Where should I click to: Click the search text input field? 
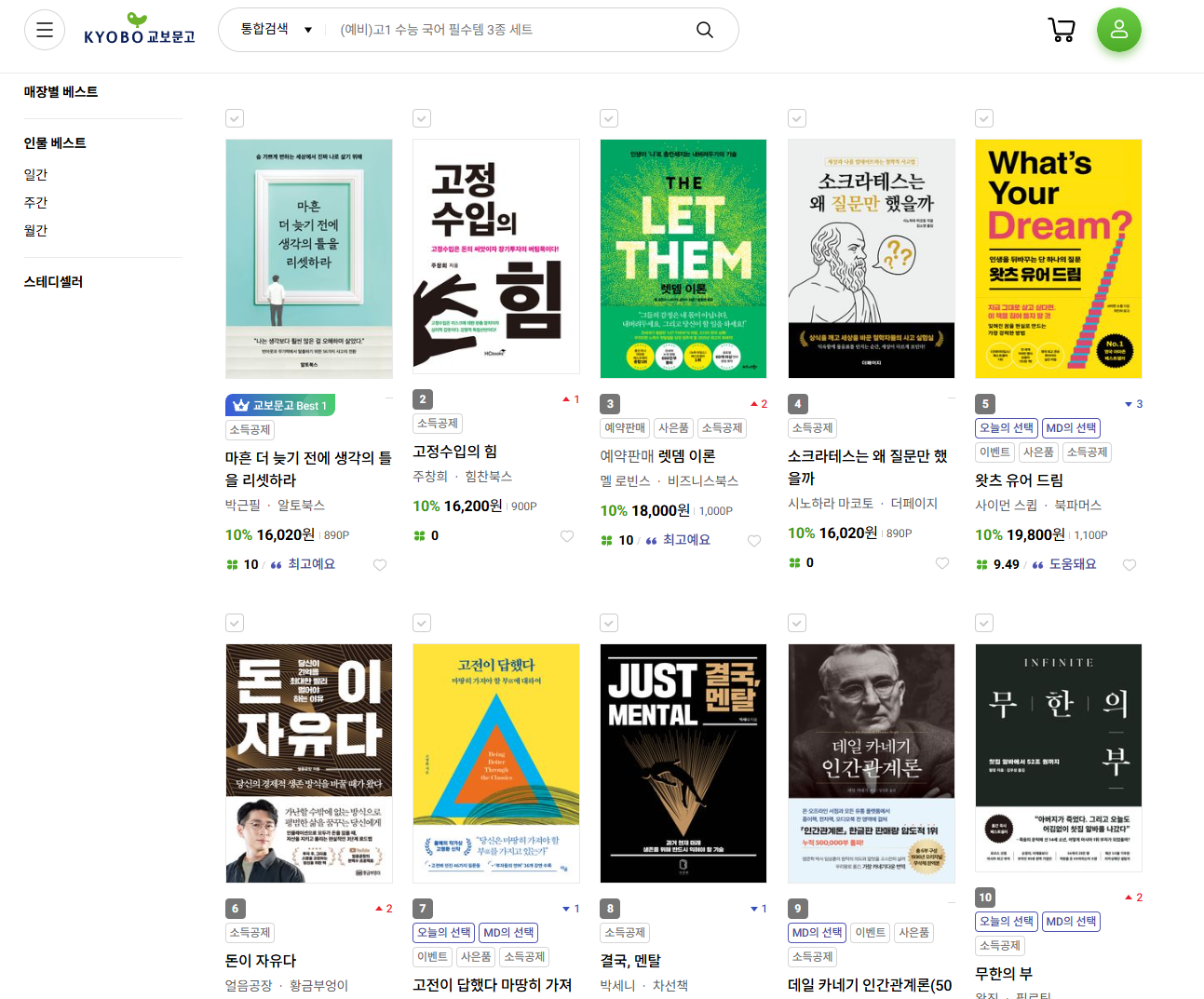click(x=512, y=30)
